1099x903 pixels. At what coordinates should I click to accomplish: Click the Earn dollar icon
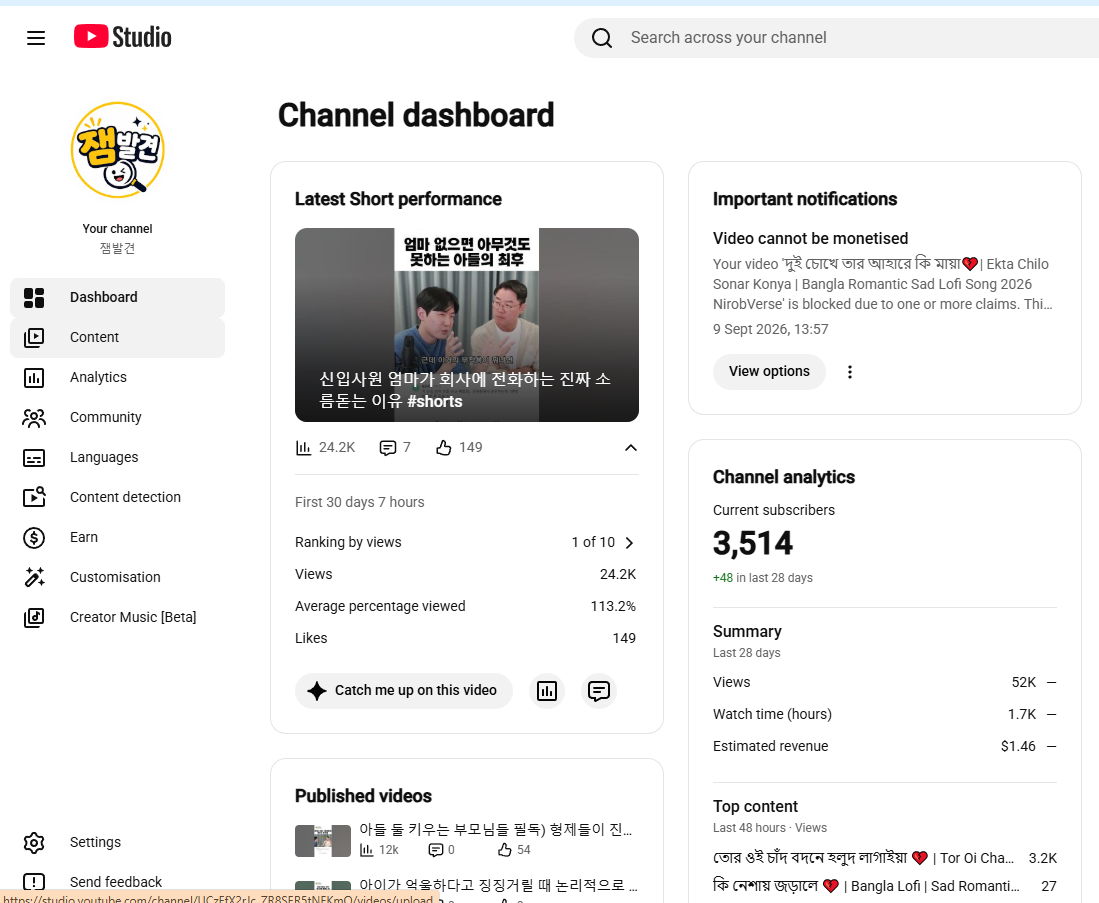[34, 538]
